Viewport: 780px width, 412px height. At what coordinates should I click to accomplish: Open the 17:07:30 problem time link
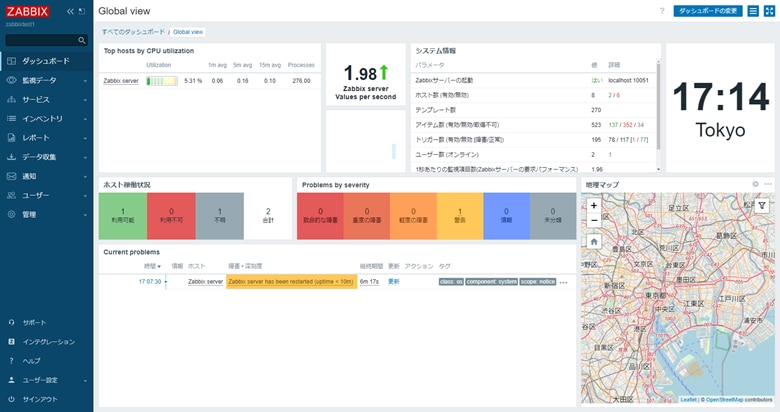150,282
